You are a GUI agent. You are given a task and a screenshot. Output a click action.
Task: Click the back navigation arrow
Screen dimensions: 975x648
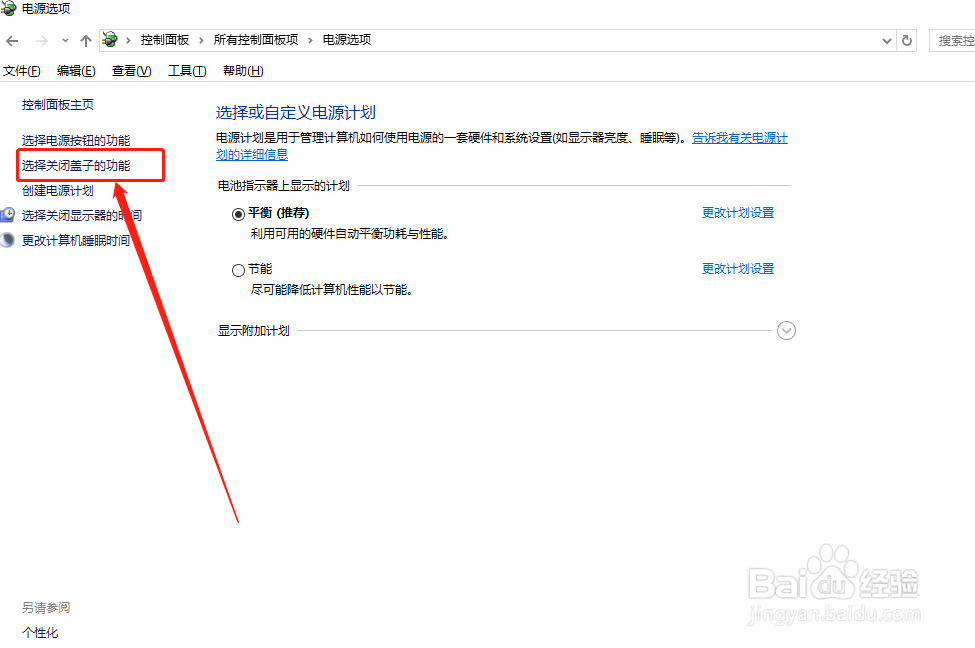click(12, 40)
